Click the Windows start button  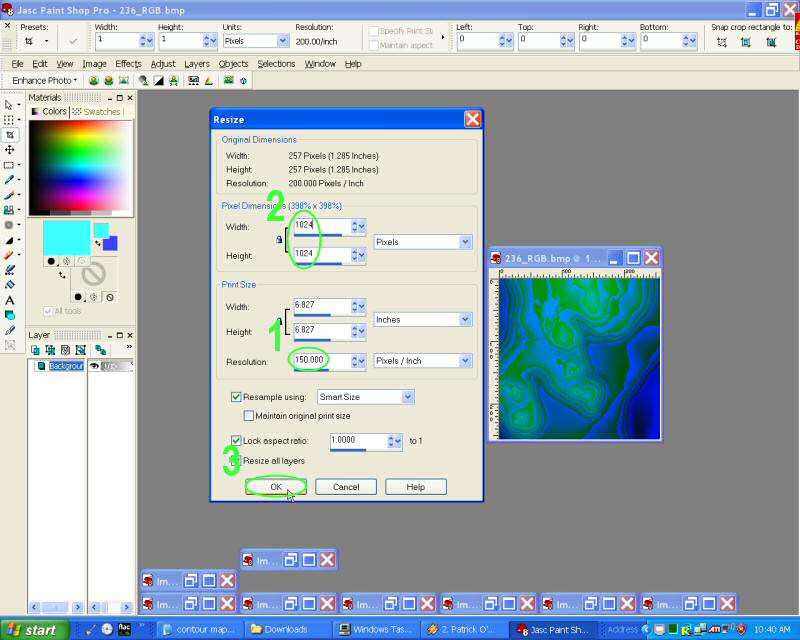(x=34, y=630)
